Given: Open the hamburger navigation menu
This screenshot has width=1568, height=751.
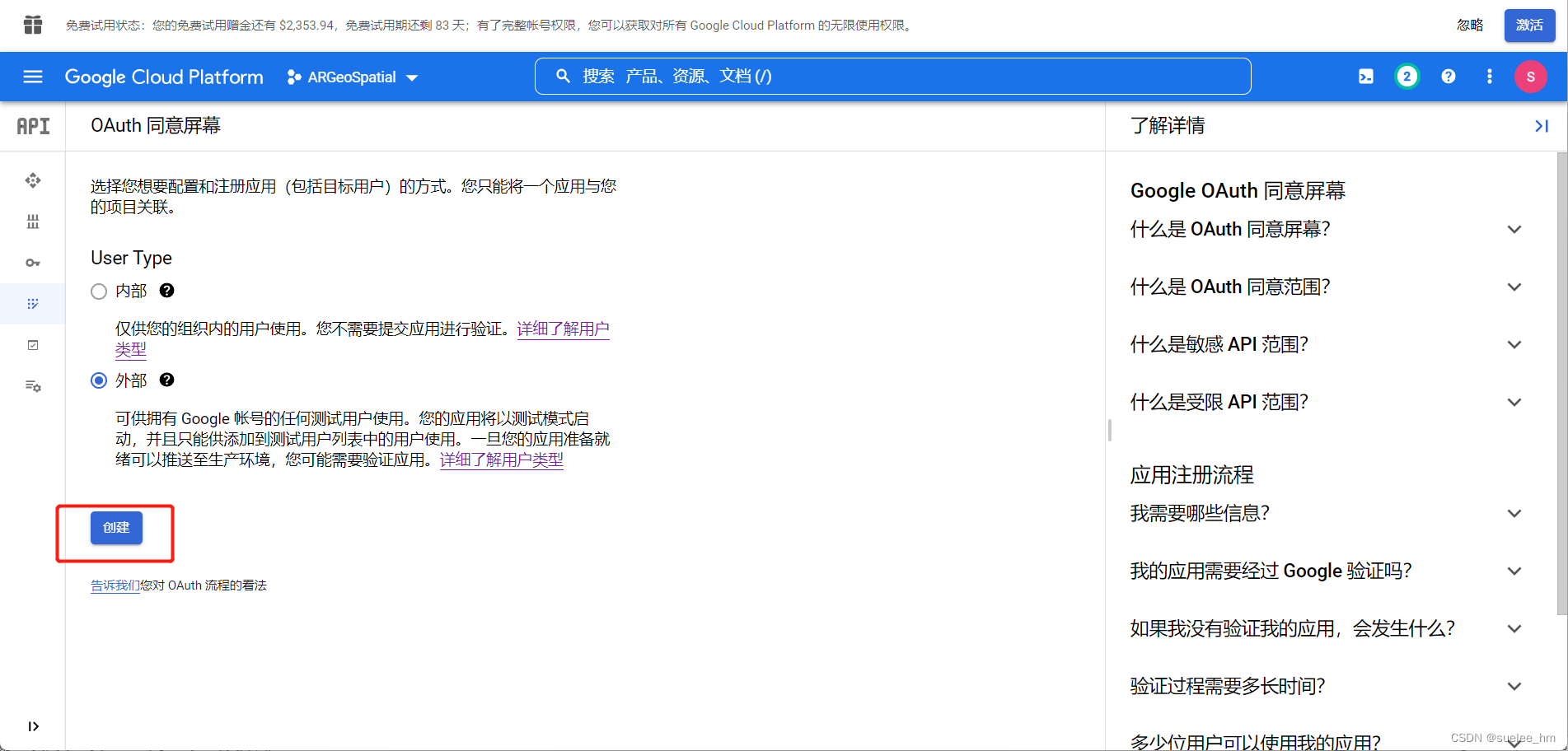Looking at the screenshot, I should coord(33,77).
